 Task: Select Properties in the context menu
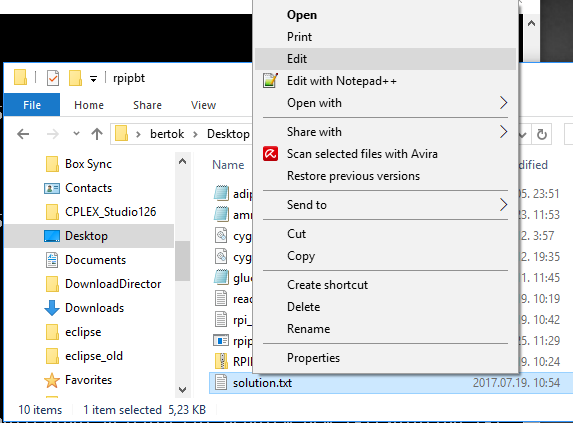tap(385, 358)
